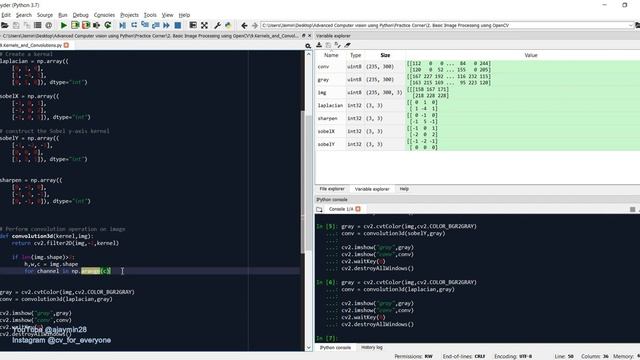
Task: Sort variables by the Size column
Action: tap(385, 55)
